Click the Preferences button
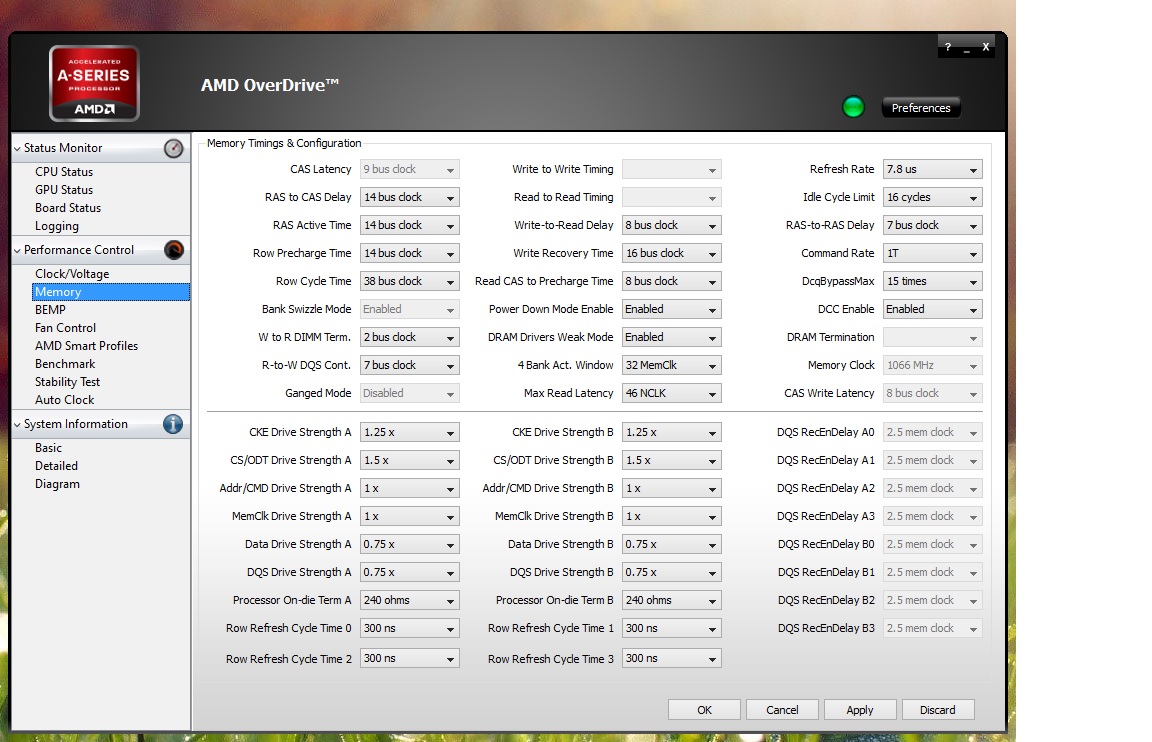This screenshot has height=742, width=1152. pos(921,108)
